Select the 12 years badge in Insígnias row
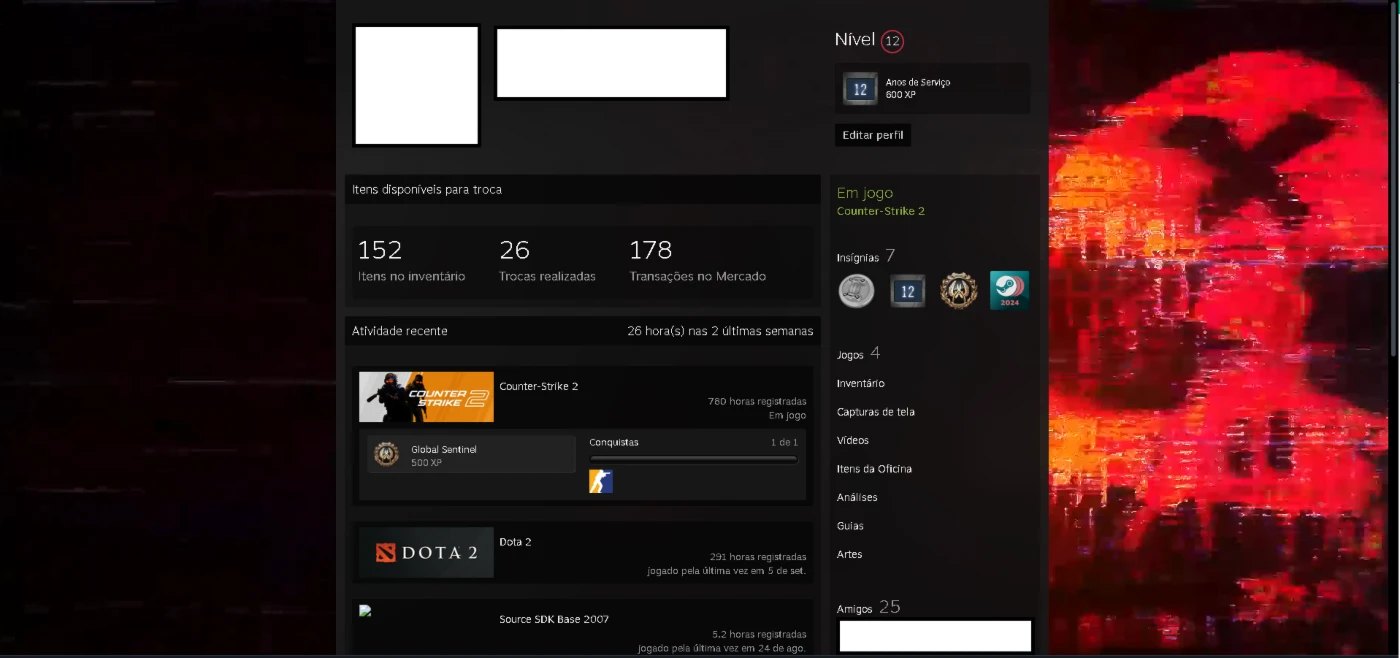The height and width of the screenshot is (658, 1400). pos(908,291)
